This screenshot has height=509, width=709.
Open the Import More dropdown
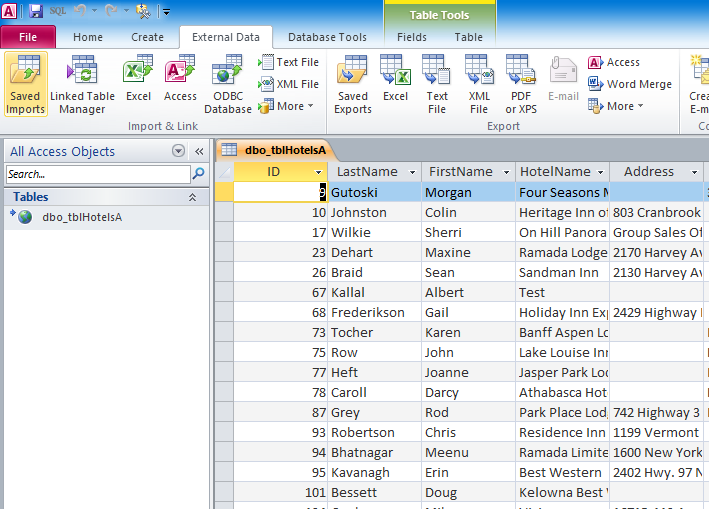[x=286, y=106]
